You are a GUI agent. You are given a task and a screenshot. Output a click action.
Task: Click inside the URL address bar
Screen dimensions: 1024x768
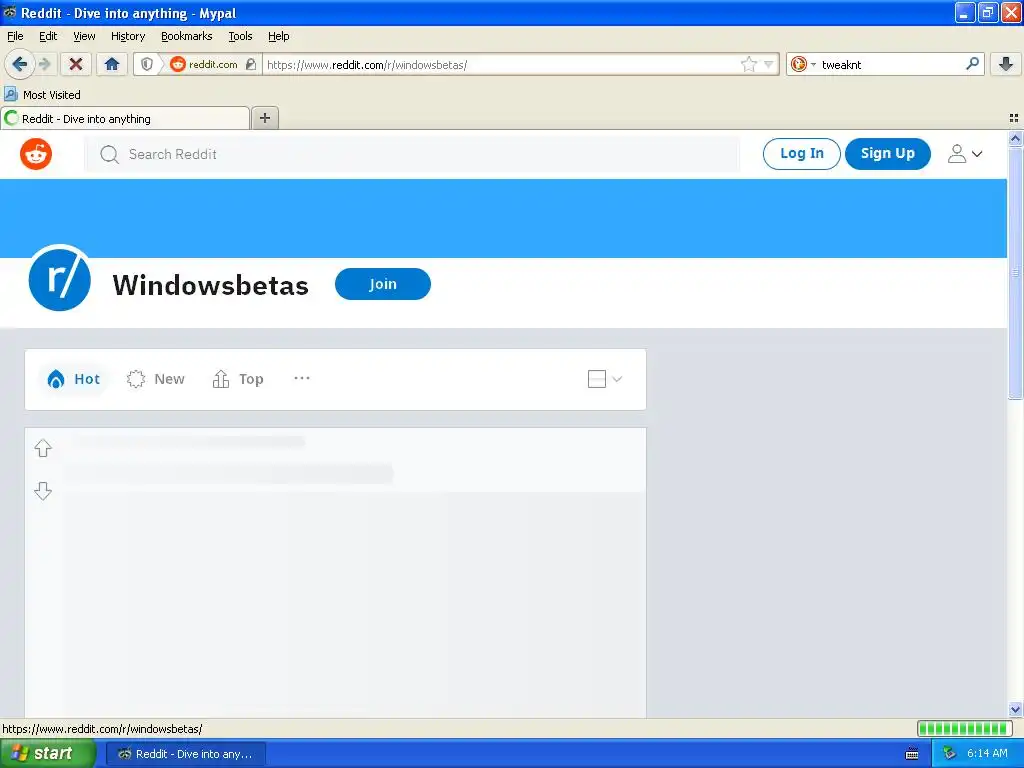click(x=500, y=64)
